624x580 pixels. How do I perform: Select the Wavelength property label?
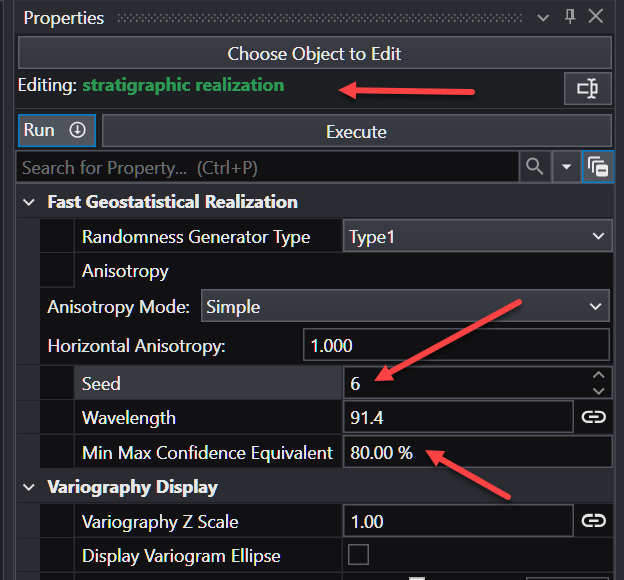[129, 418]
